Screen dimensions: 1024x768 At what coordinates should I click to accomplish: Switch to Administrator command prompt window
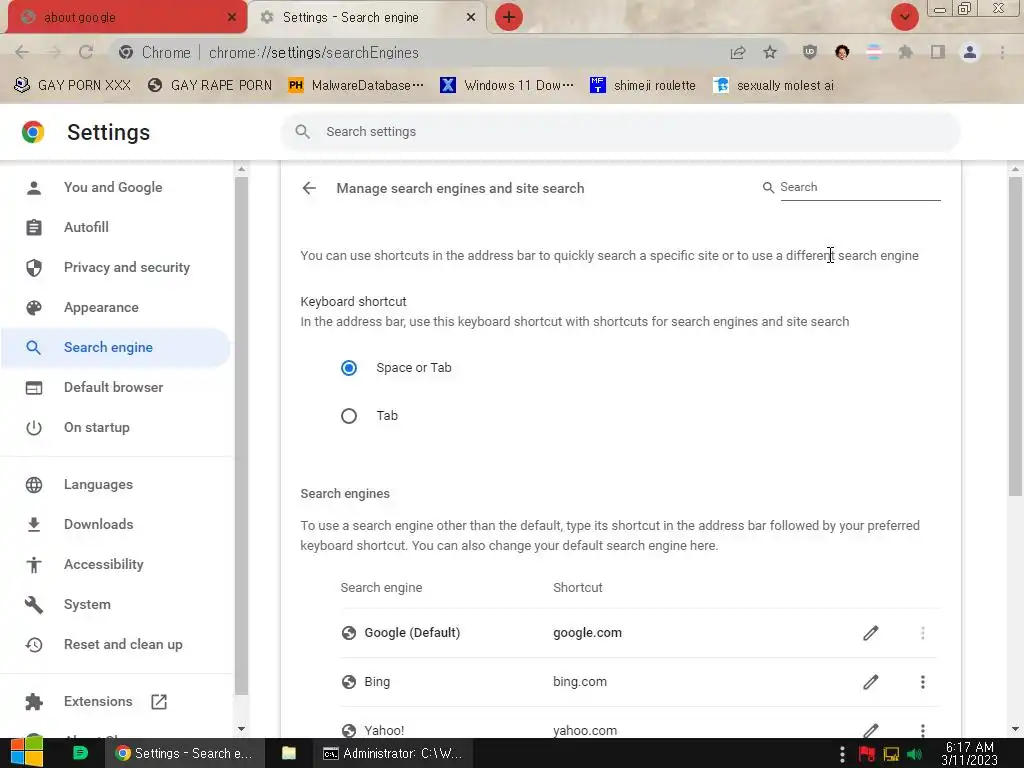393,753
